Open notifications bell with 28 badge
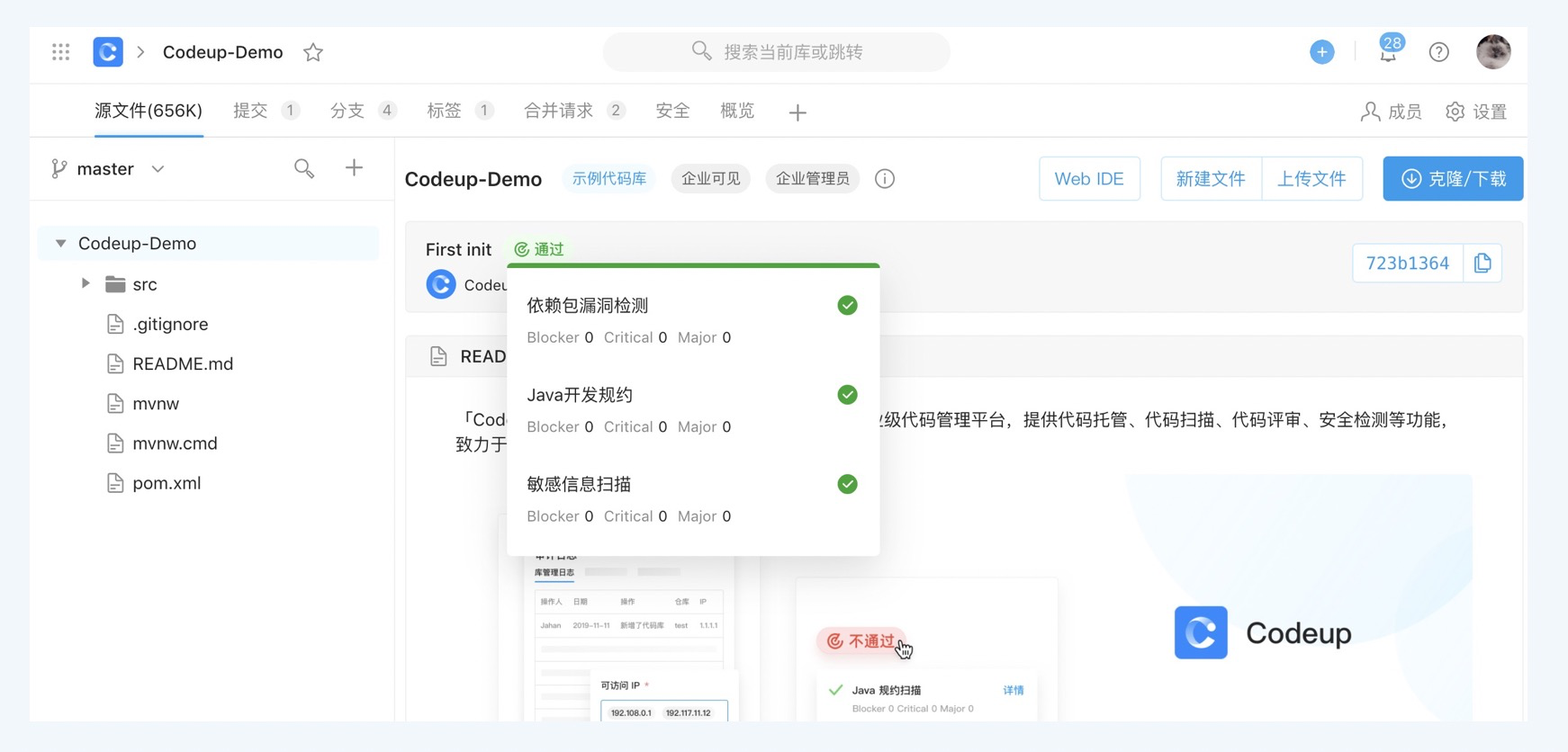Screen dimensions: 1568x752 pyautogui.click(x=1389, y=50)
